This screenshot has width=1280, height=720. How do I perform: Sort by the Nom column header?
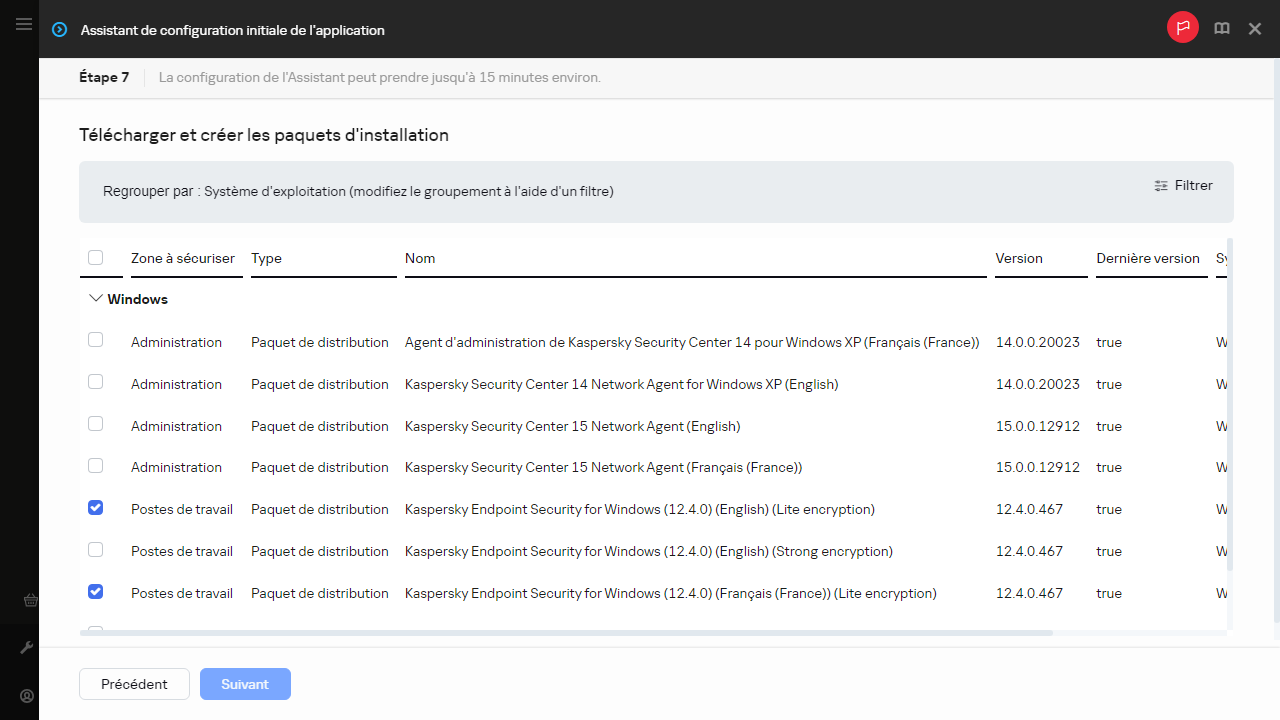point(420,258)
